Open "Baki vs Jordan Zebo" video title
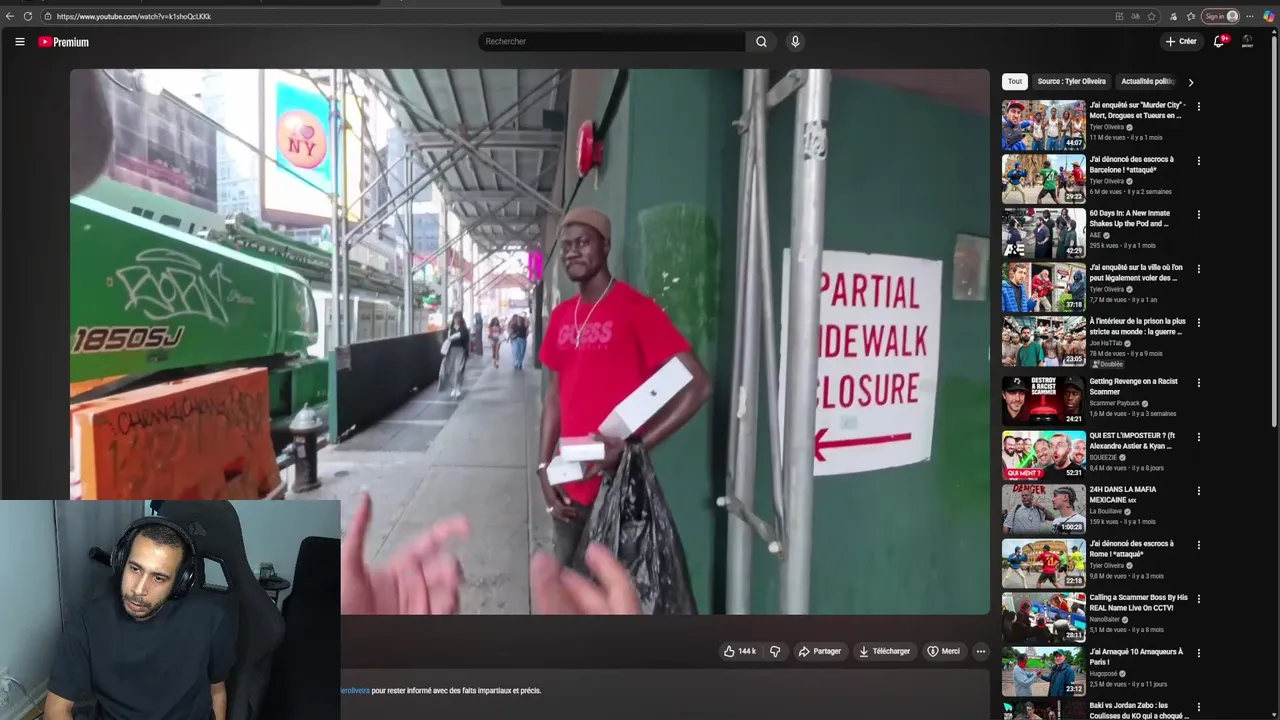 click(x=1139, y=710)
